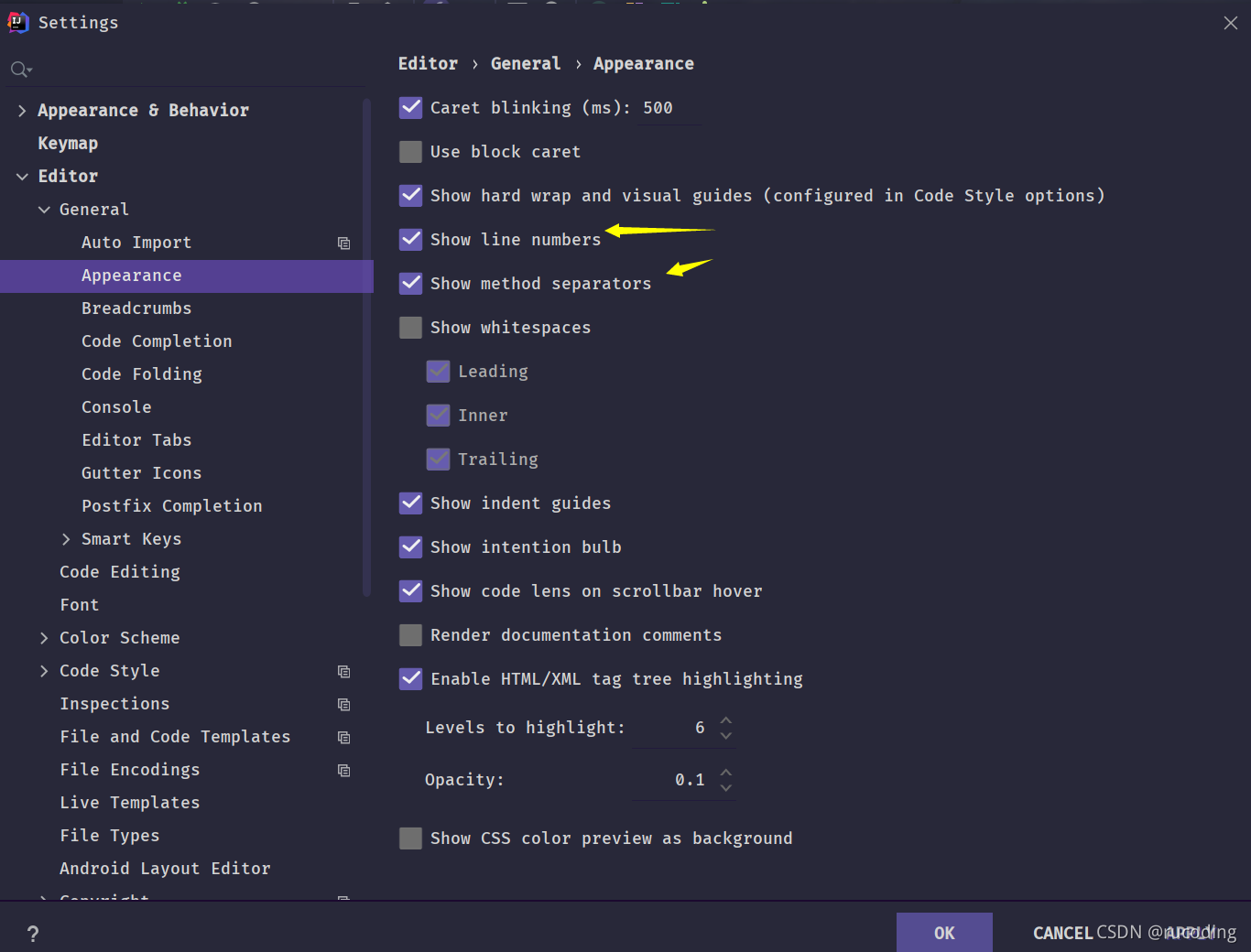The height and width of the screenshot is (952, 1251).
Task: Expand the Smart Keys tree node
Action: pos(66,539)
